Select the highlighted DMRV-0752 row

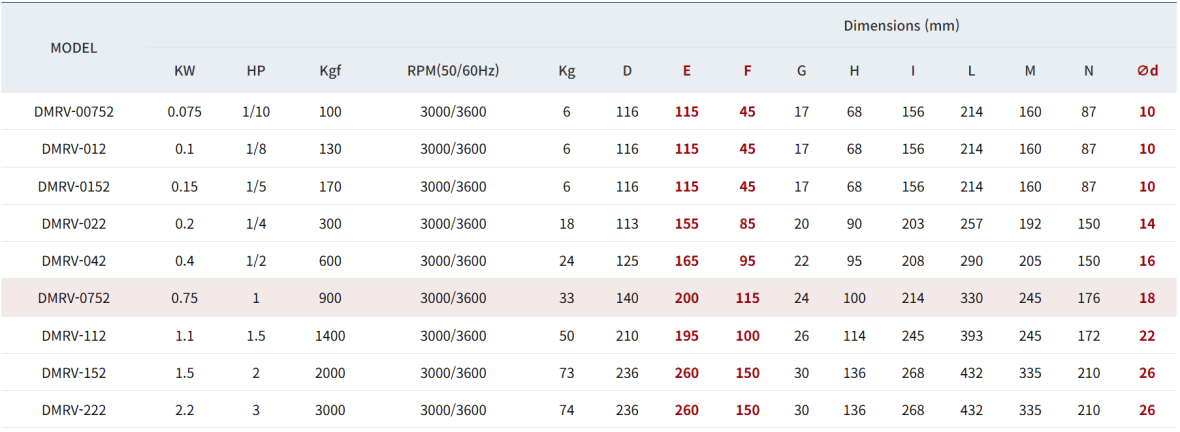click(74, 298)
